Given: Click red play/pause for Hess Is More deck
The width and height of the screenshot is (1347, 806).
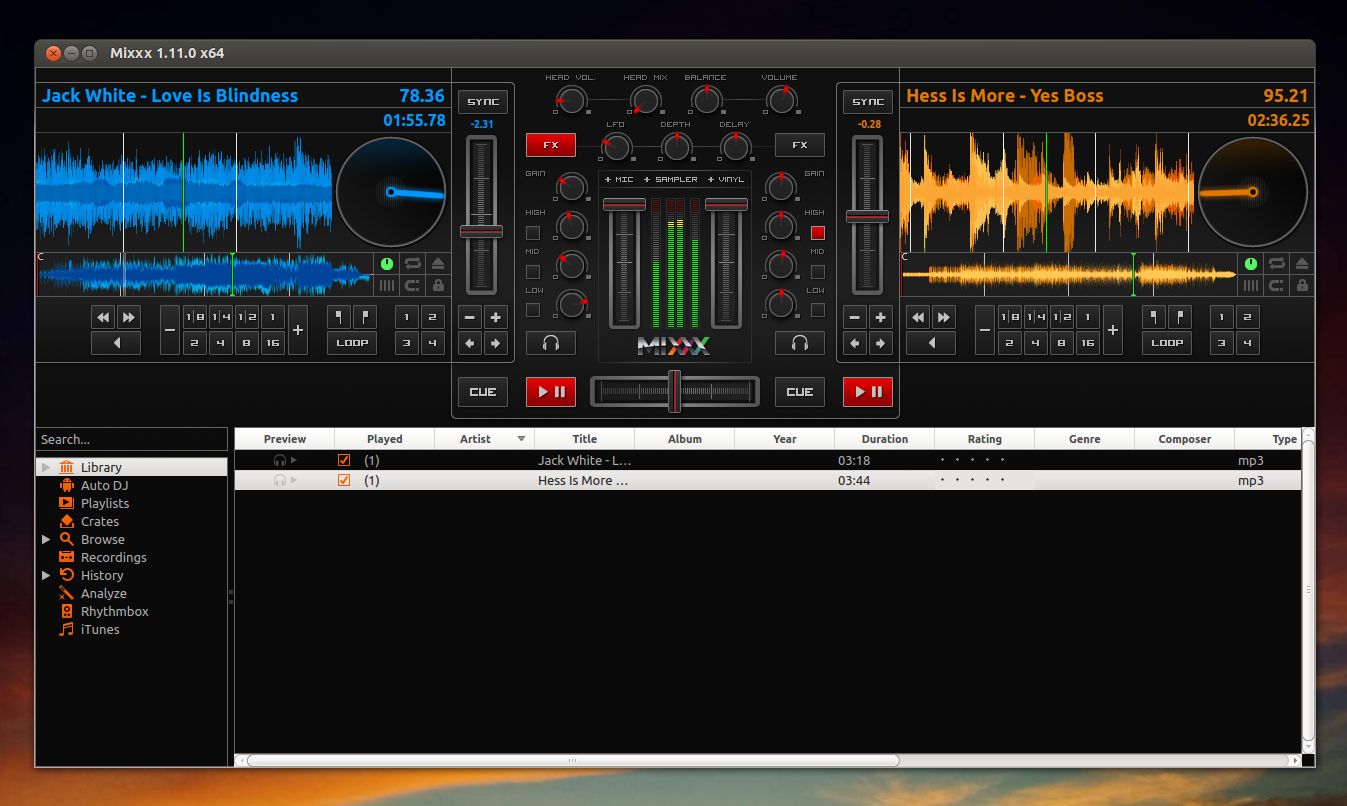Looking at the screenshot, I should click(x=868, y=392).
